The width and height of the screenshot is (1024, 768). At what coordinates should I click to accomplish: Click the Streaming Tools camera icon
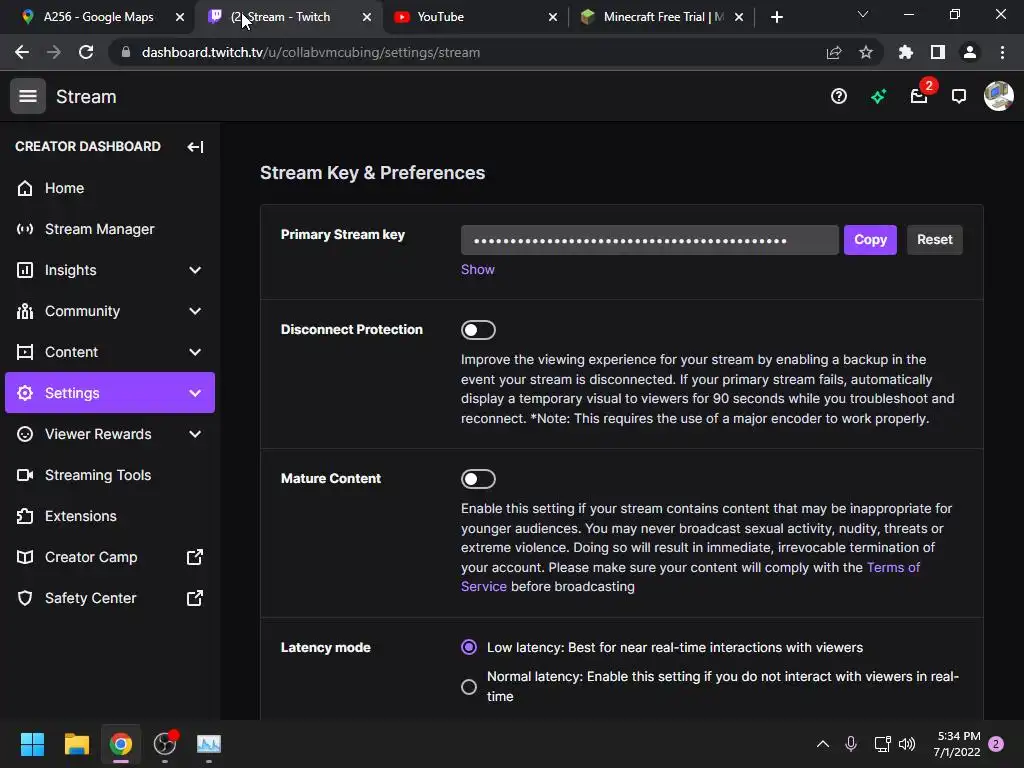tap(25, 475)
